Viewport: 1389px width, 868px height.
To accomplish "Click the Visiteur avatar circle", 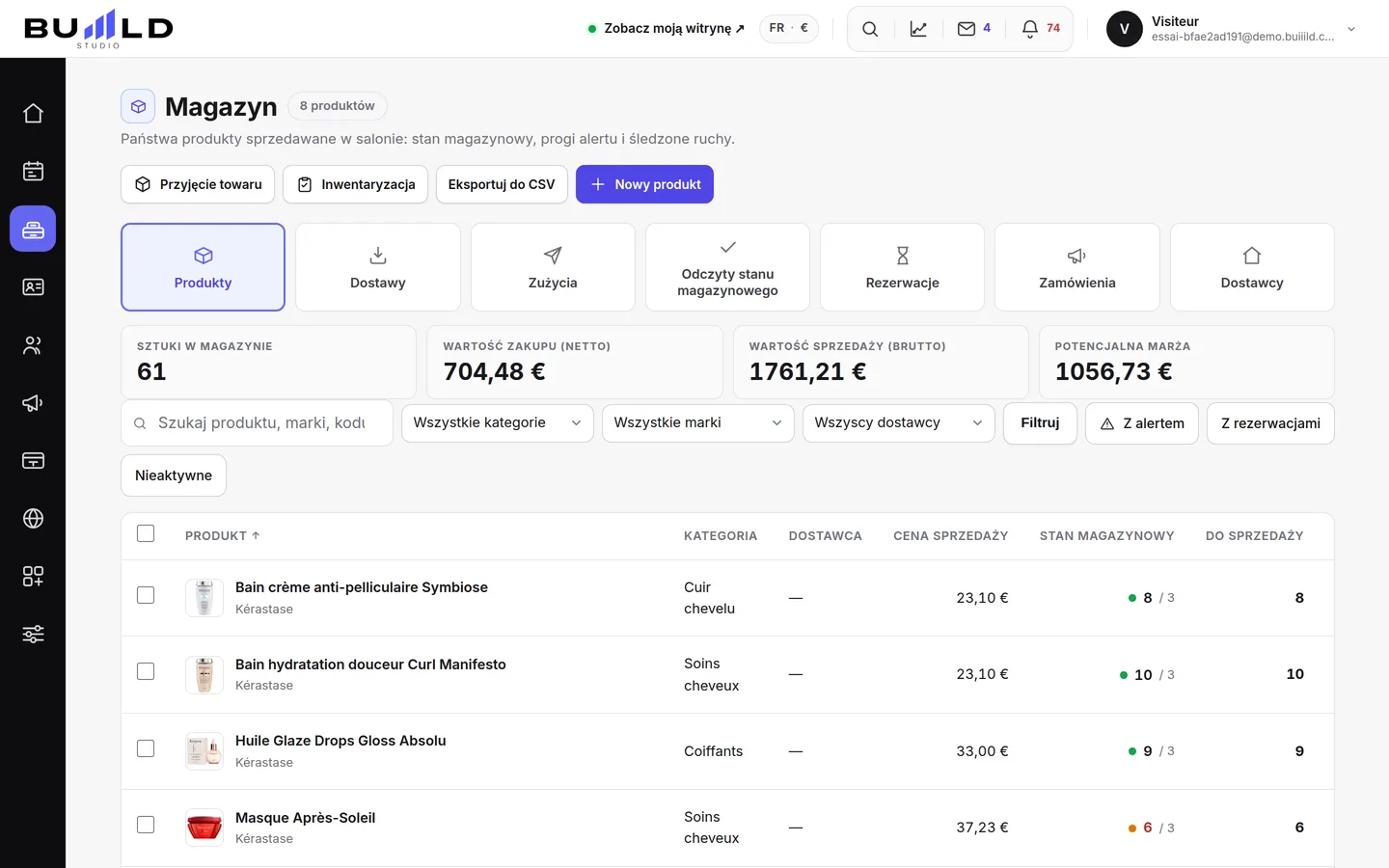I will pyautogui.click(x=1124, y=29).
